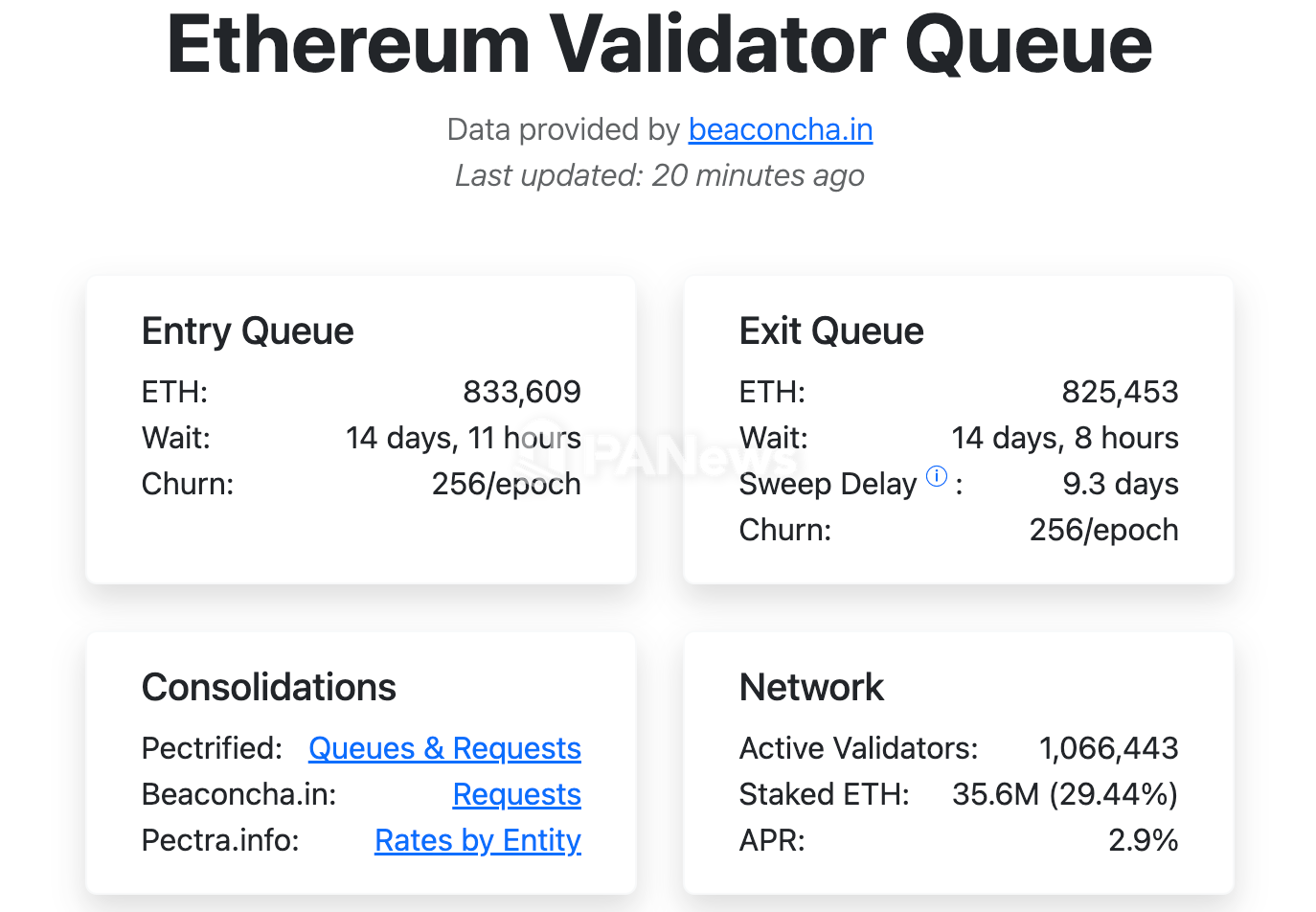
Task: Click the Staked ETH 35.6M value
Action: [x=1065, y=794]
